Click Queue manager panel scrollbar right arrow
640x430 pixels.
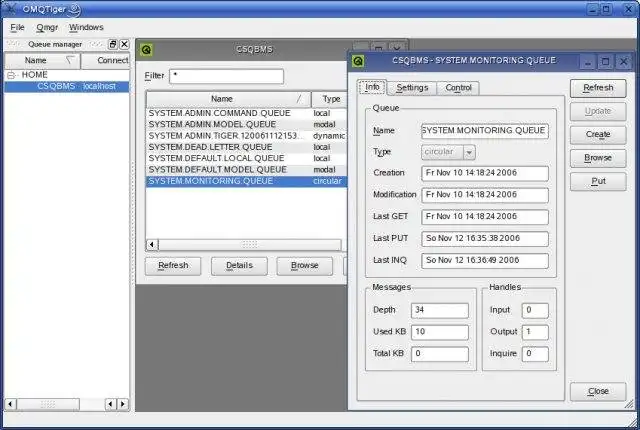click(122, 404)
